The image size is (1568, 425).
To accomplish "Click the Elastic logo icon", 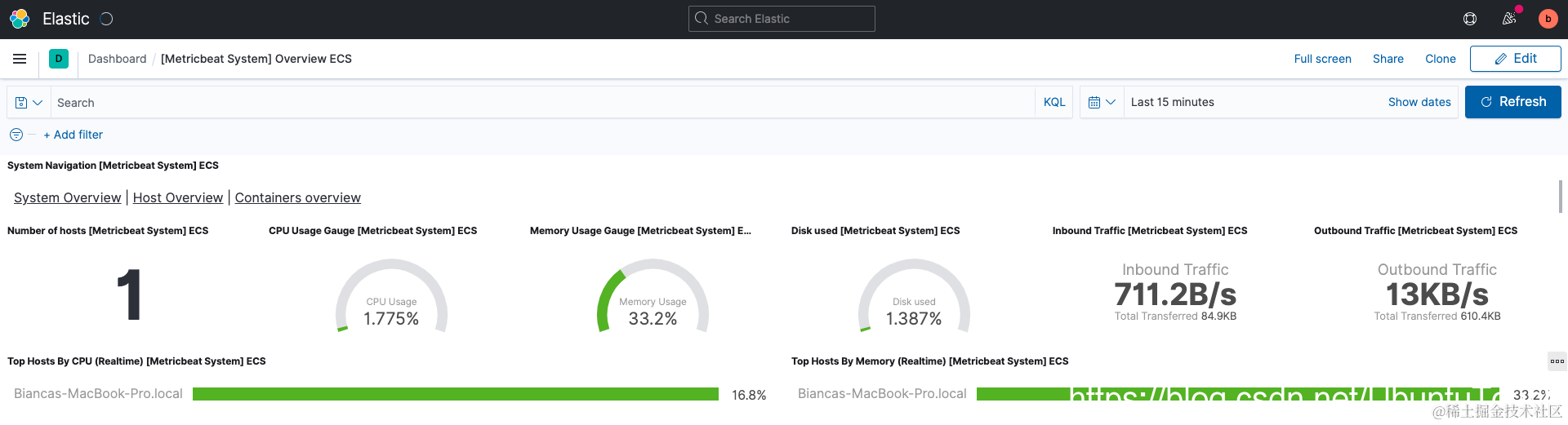I will [20, 19].
